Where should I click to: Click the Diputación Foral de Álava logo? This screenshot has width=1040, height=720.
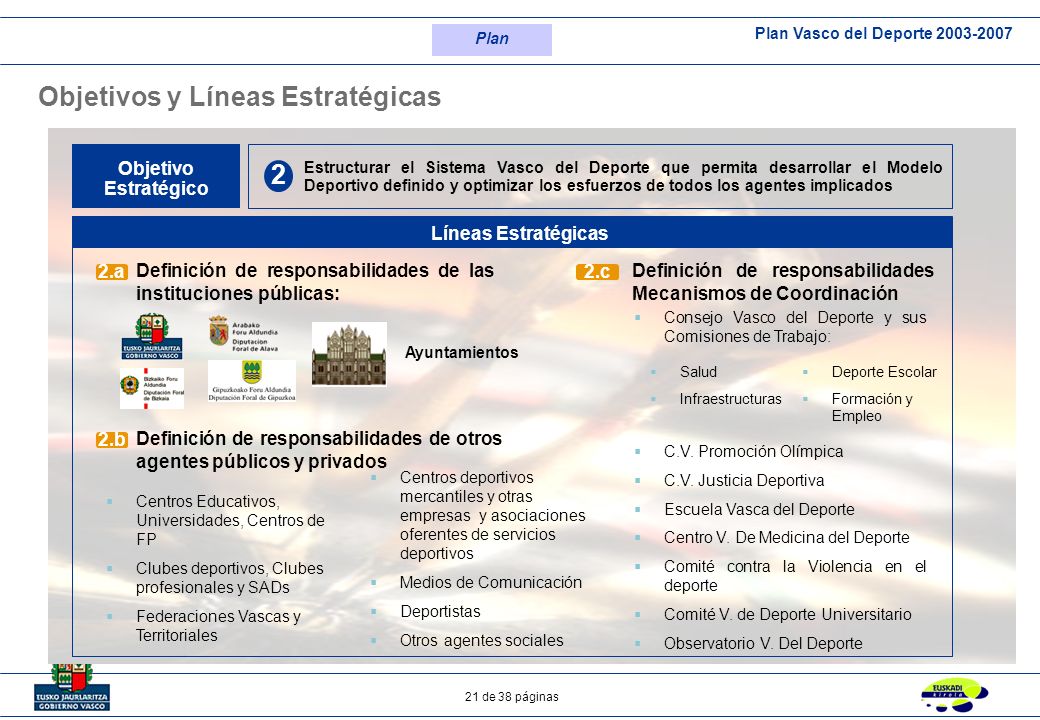click(243, 334)
